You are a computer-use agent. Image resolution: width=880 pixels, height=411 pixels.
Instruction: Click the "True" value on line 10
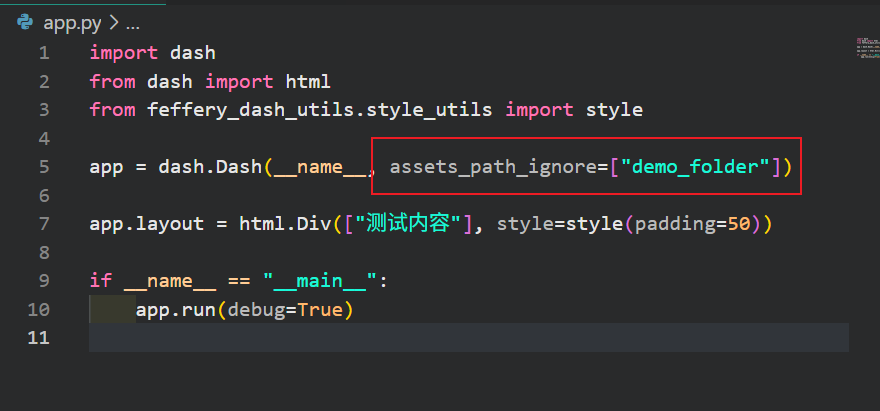[x=319, y=309]
